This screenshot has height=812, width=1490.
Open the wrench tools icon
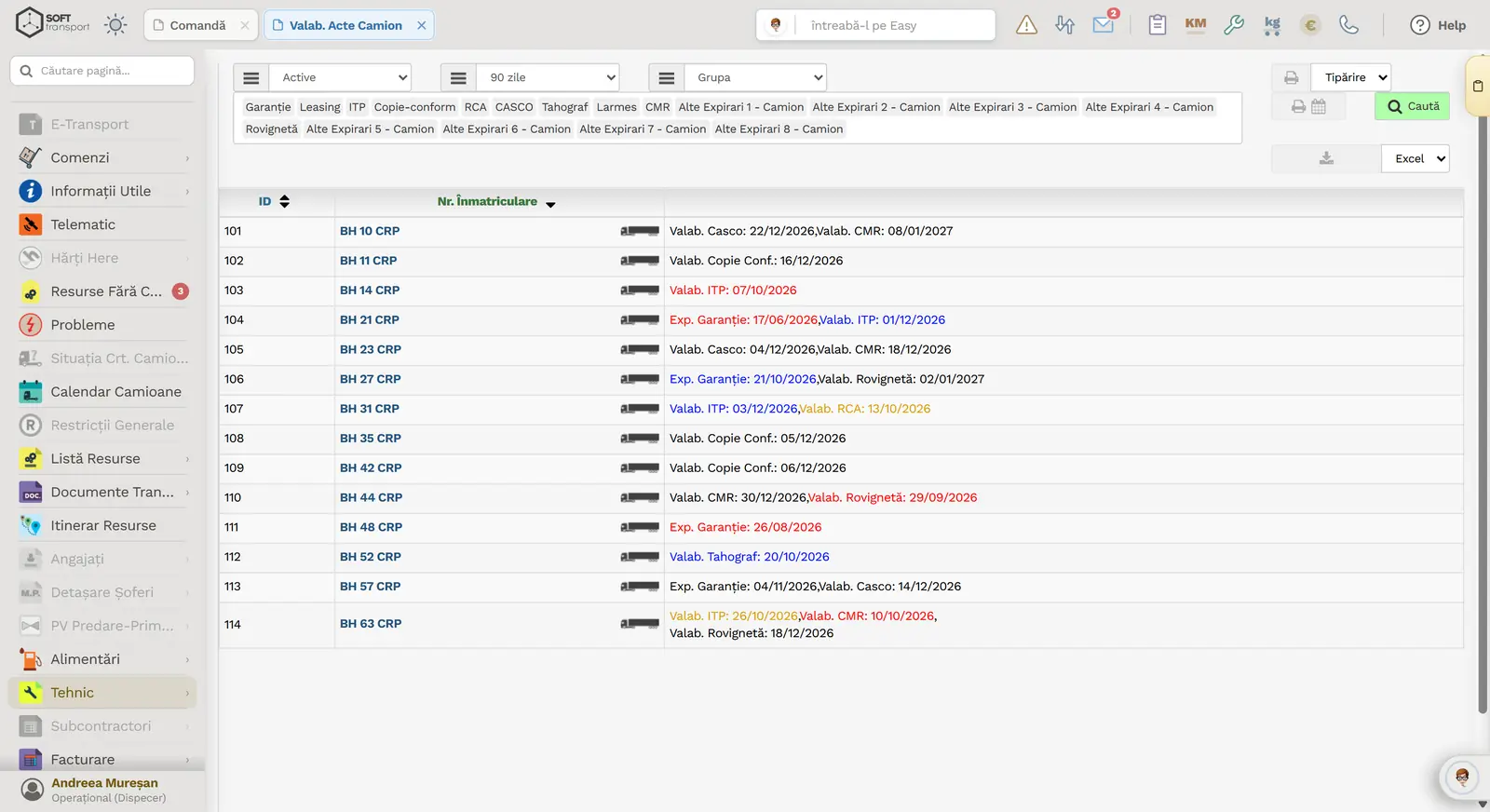[1234, 25]
